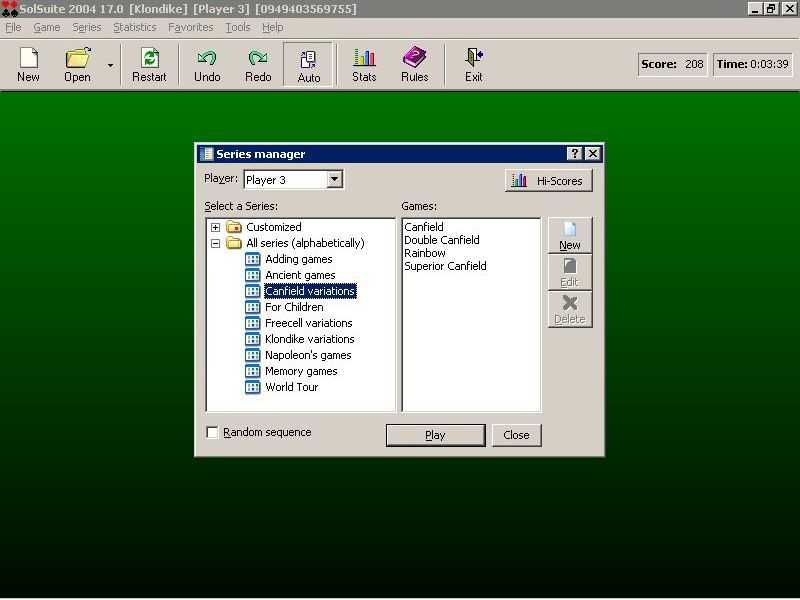This screenshot has width=800, height=600.
Task: Redo the move
Action: 258,65
